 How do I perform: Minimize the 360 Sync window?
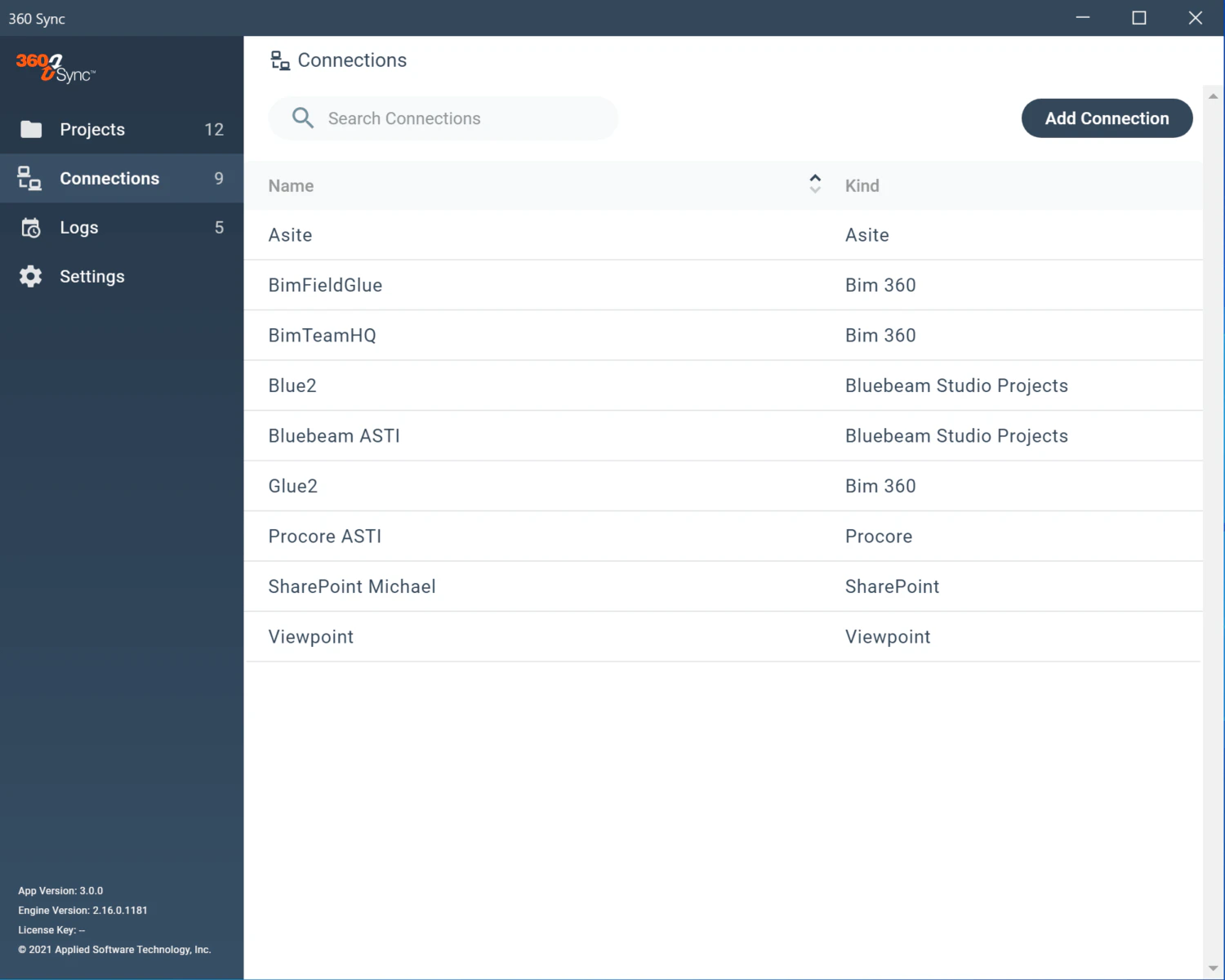pos(1083,18)
